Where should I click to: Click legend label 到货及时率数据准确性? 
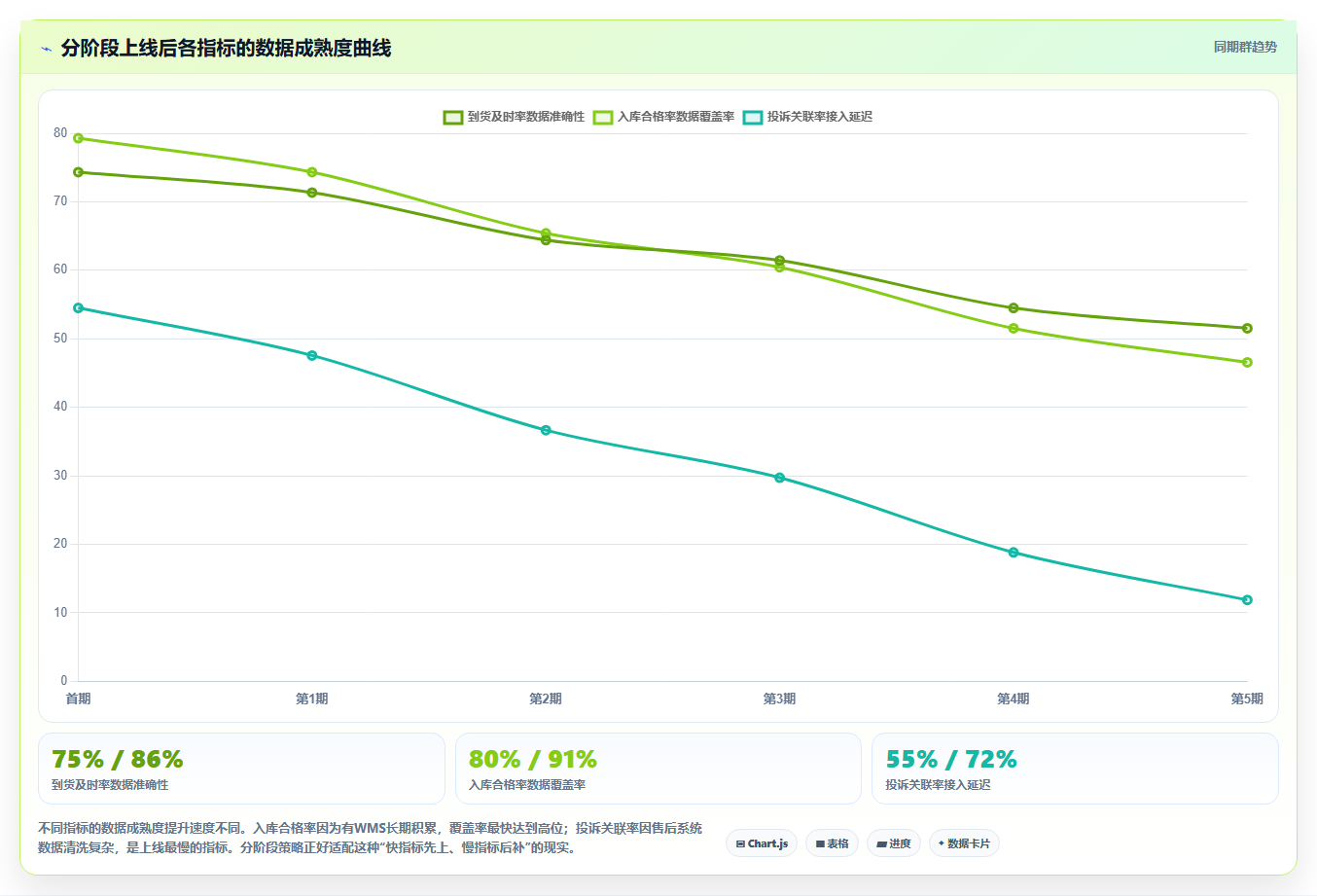coord(526,117)
